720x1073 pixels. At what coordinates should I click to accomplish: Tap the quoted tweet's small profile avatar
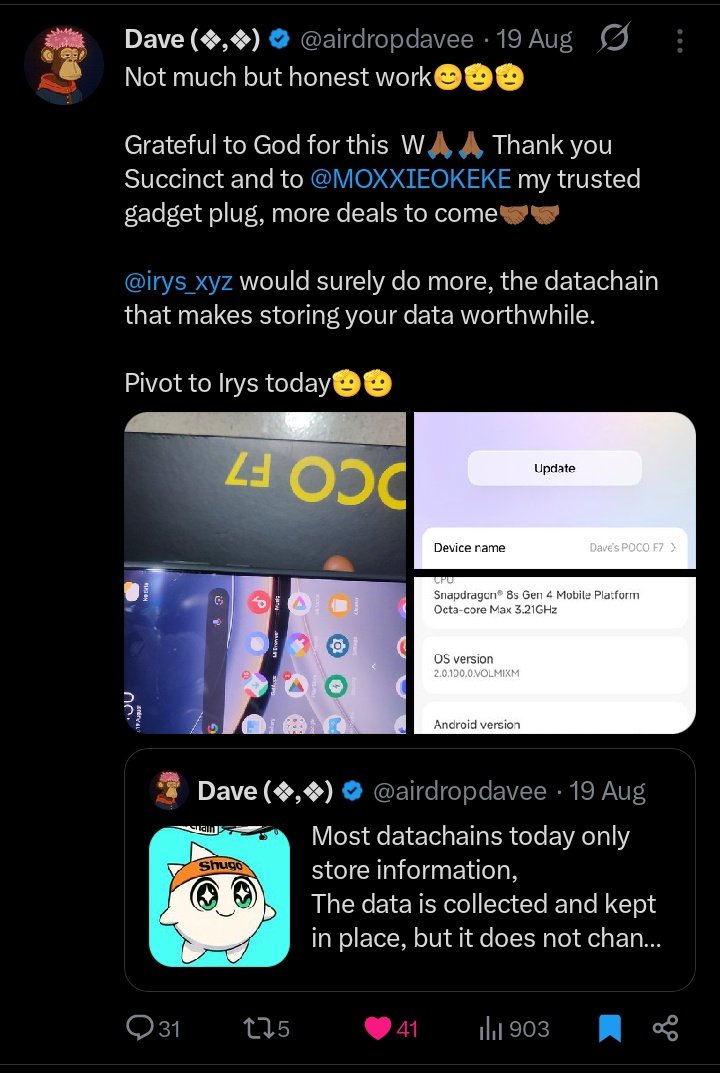(x=169, y=790)
